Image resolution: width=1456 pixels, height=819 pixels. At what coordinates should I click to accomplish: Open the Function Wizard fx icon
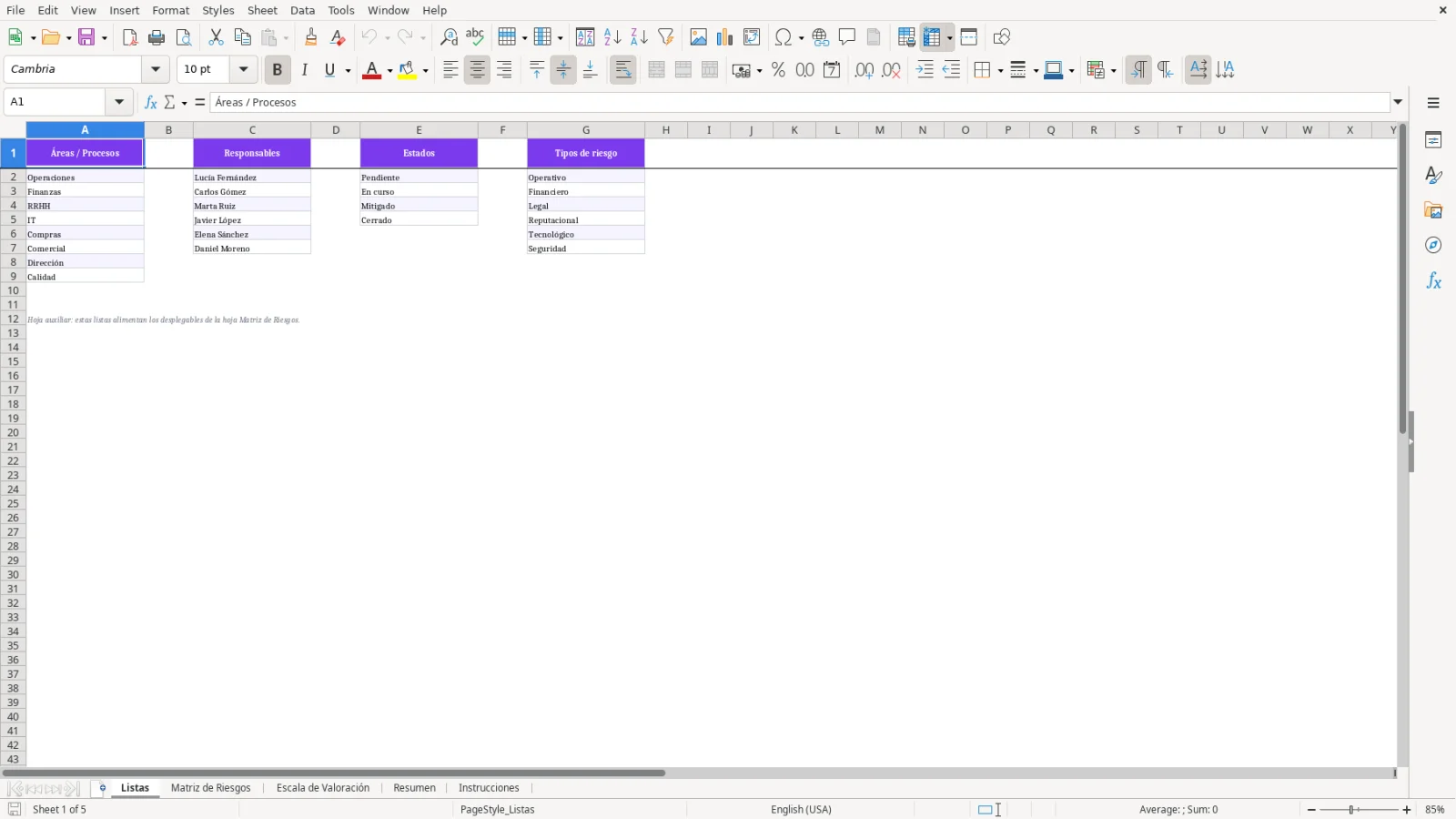[151, 102]
